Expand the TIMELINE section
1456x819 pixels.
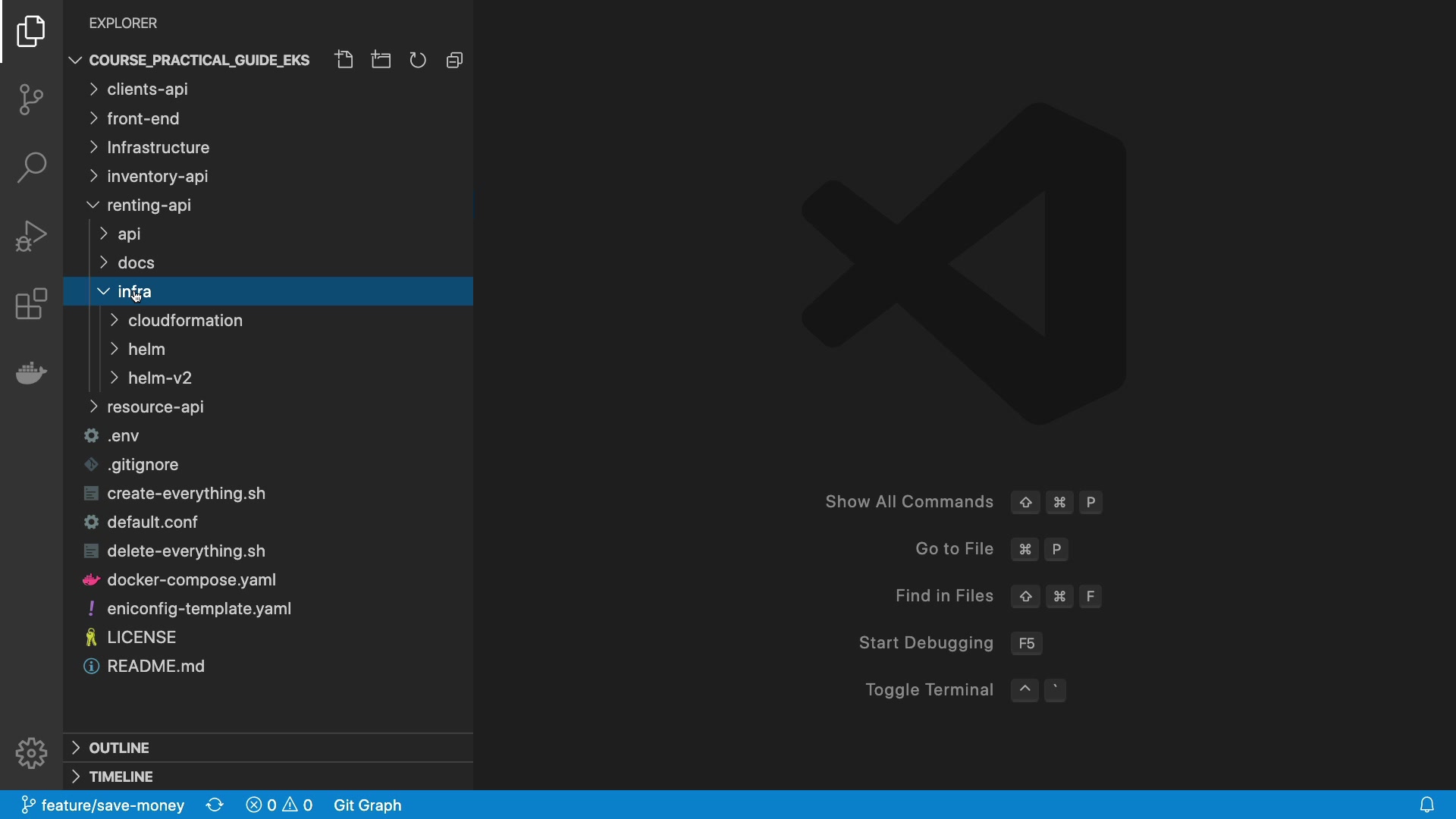[121, 777]
